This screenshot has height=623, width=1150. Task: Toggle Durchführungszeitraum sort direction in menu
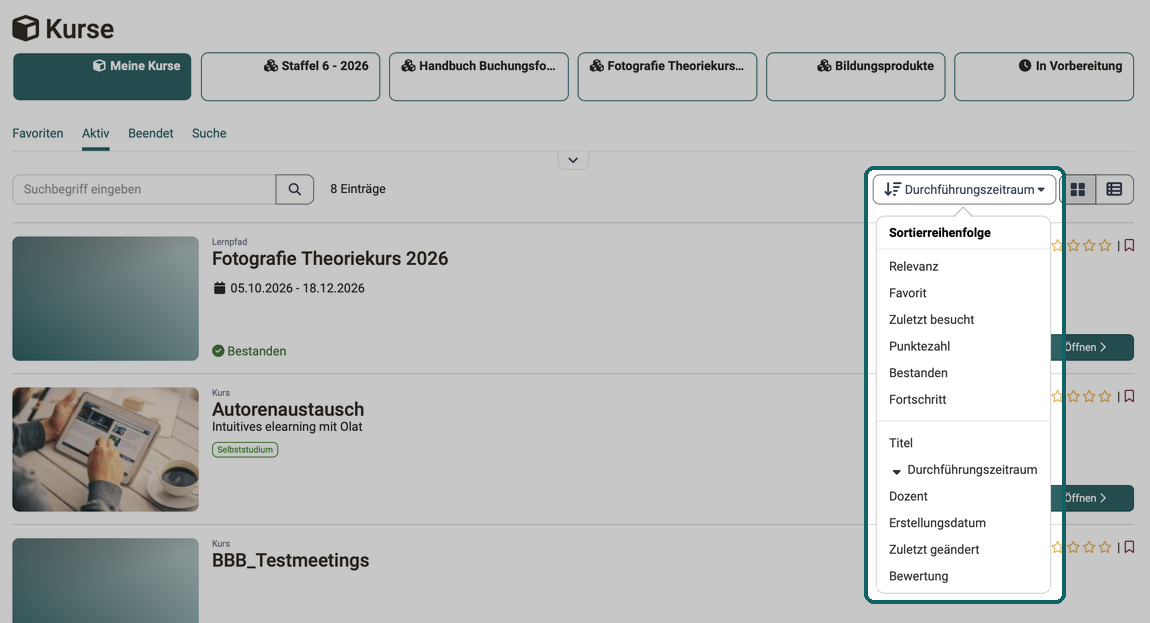coord(964,470)
